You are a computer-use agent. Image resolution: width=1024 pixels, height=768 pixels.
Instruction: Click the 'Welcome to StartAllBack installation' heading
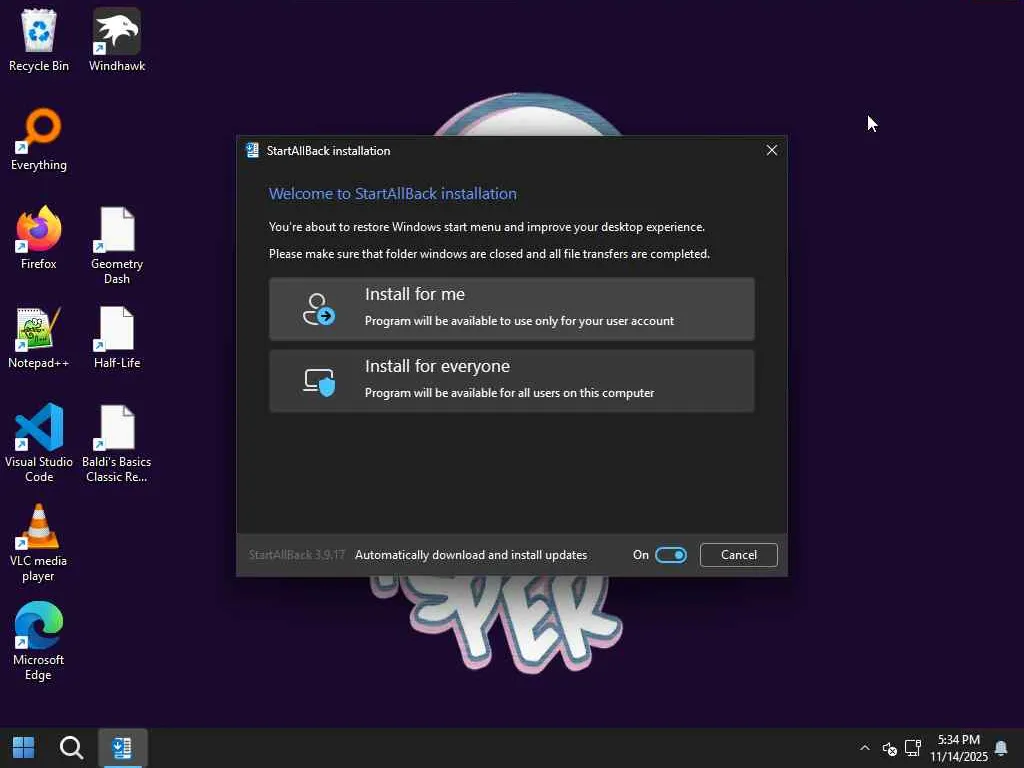(392, 194)
